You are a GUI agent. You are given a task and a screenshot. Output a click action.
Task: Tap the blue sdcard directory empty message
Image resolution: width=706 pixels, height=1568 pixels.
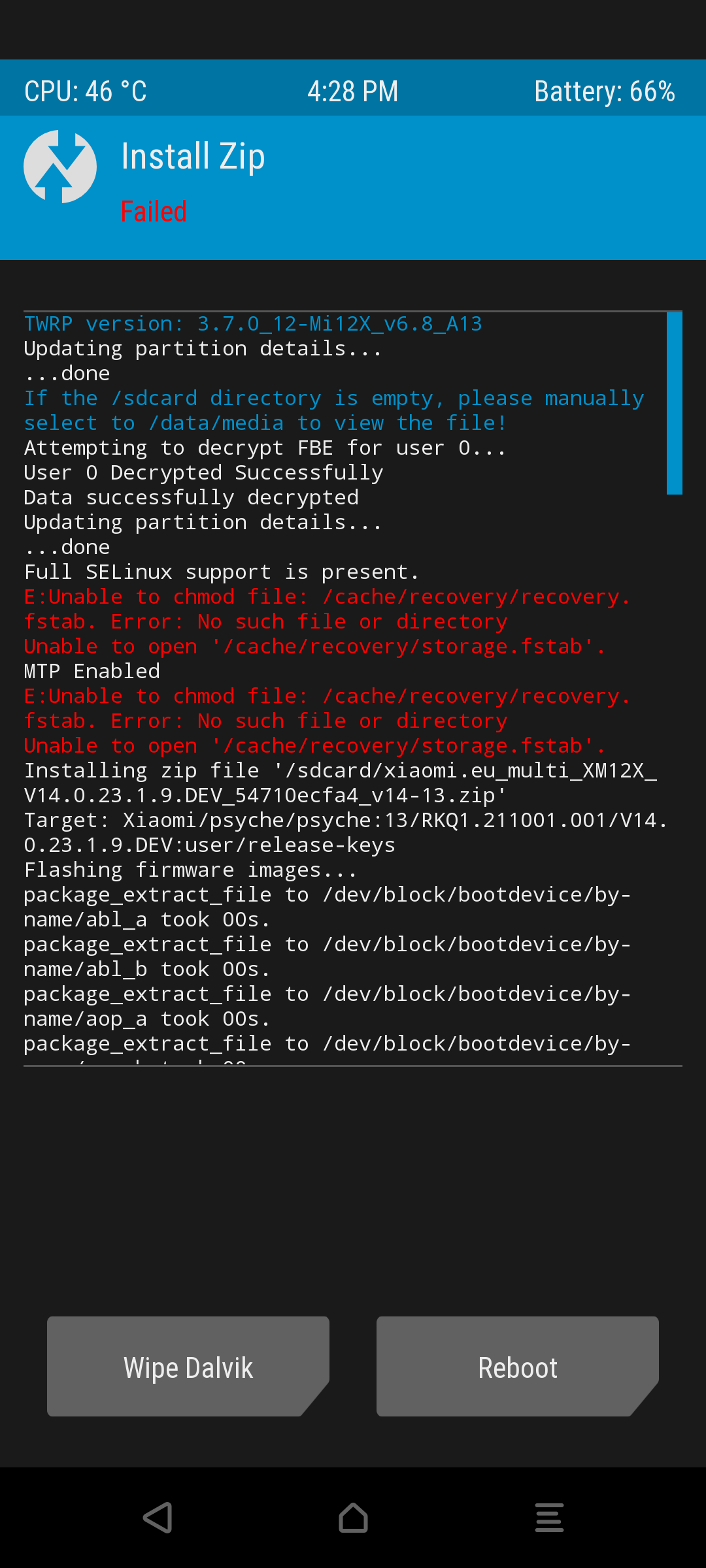tap(334, 411)
